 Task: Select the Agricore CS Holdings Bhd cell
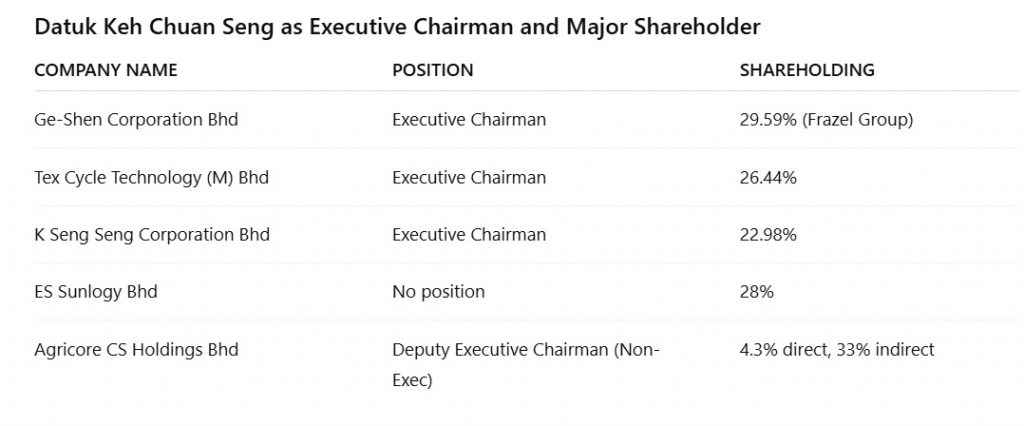(136, 350)
